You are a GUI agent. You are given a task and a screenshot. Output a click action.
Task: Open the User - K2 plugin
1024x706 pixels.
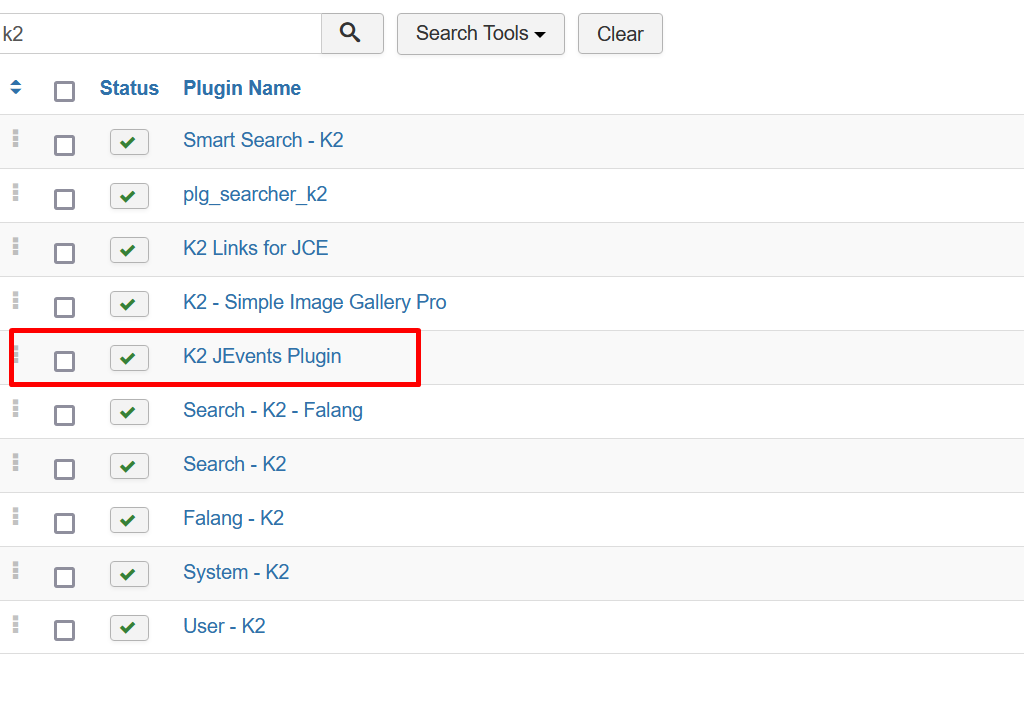click(225, 626)
